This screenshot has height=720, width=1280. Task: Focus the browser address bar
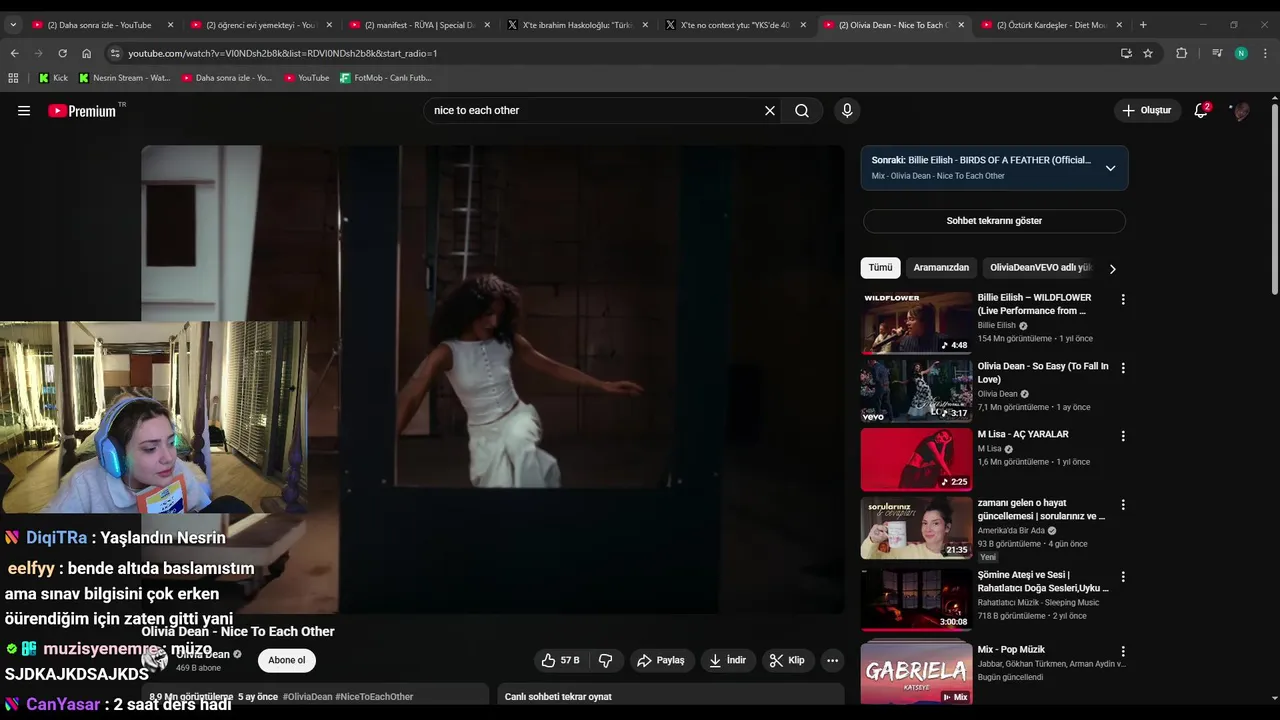coord(610,53)
